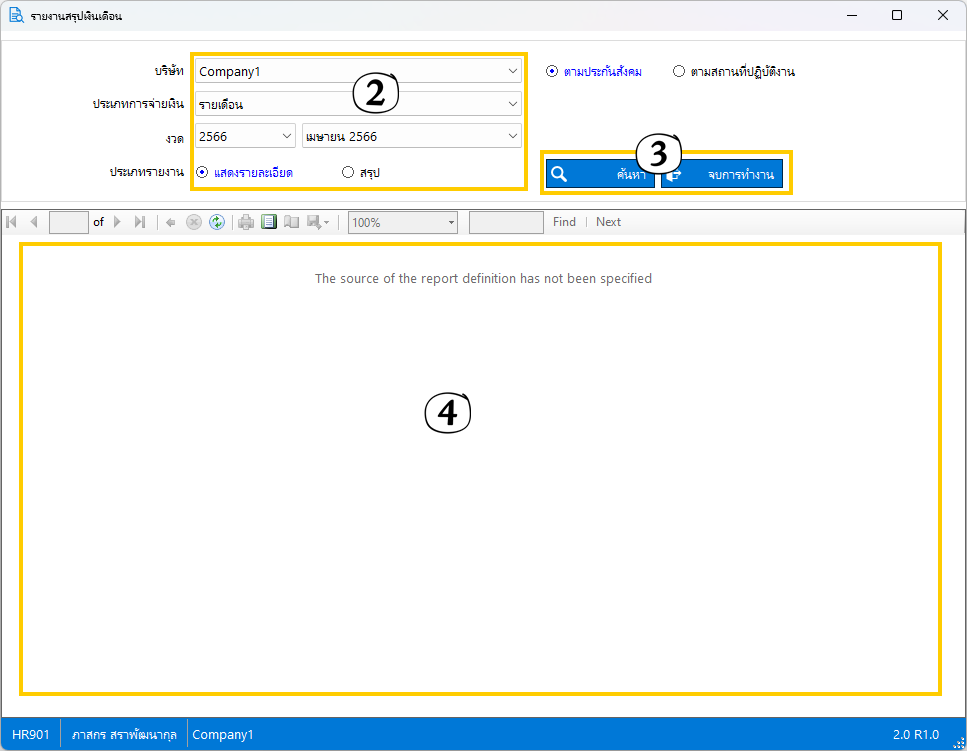The width and height of the screenshot is (967, 751).
Task: Open the page setup icon
Action: click(292, 222)
